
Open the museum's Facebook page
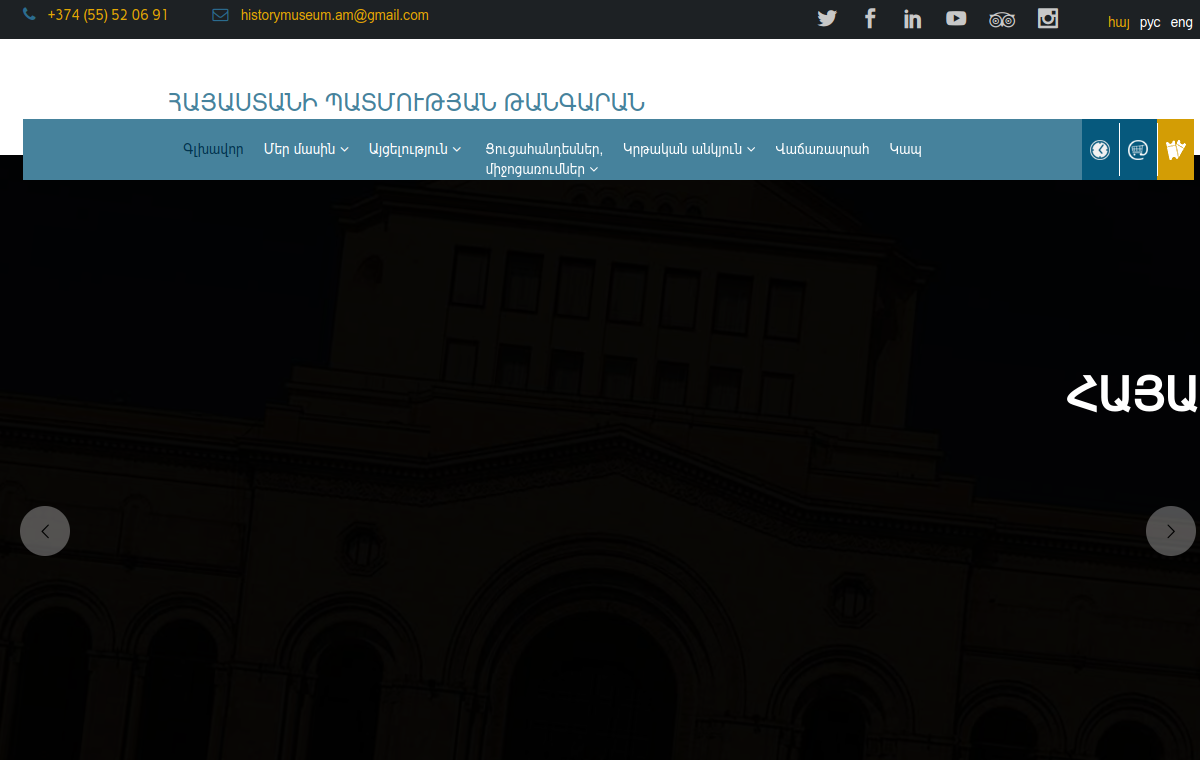point(870,18)
